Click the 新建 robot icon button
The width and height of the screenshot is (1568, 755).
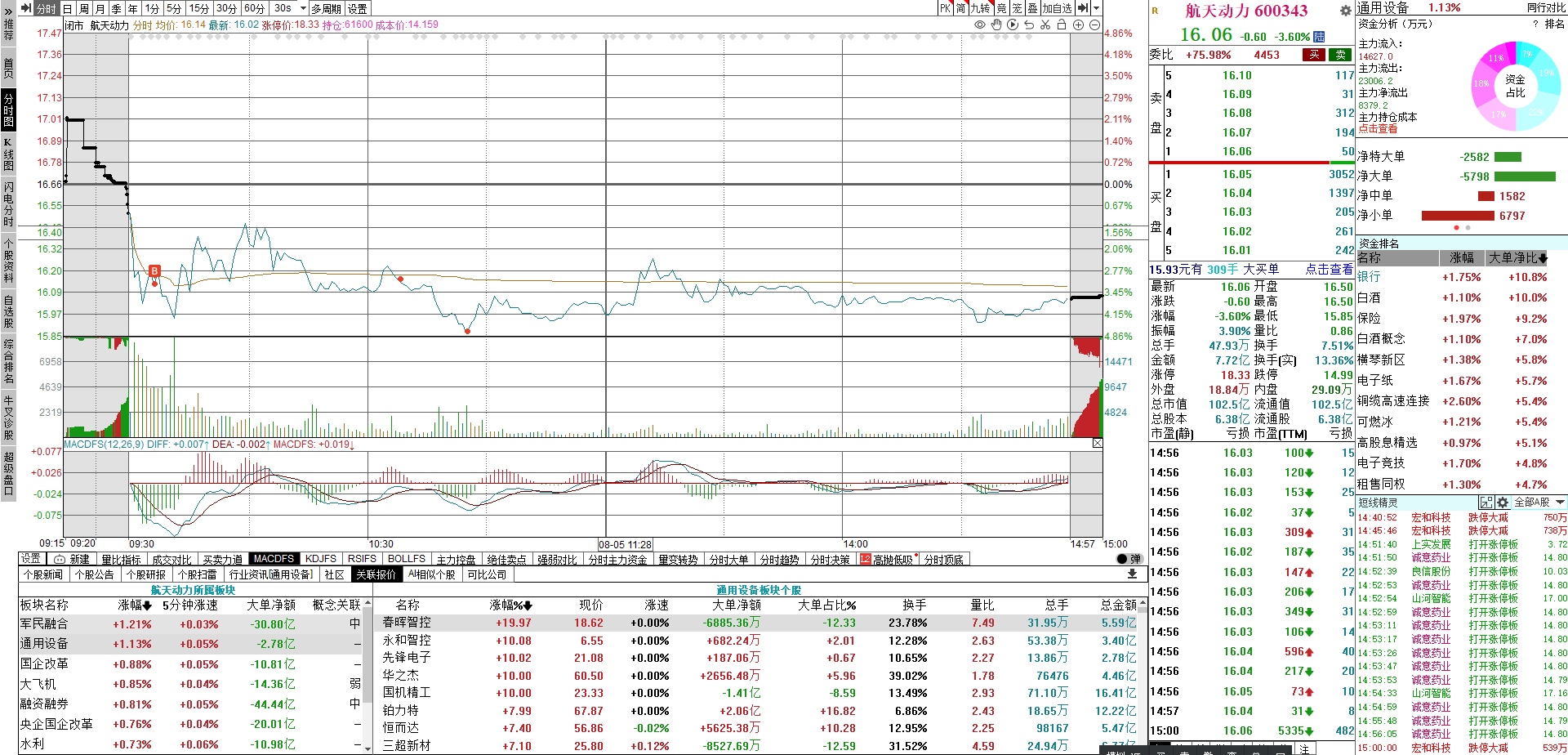tap(72, 559)
